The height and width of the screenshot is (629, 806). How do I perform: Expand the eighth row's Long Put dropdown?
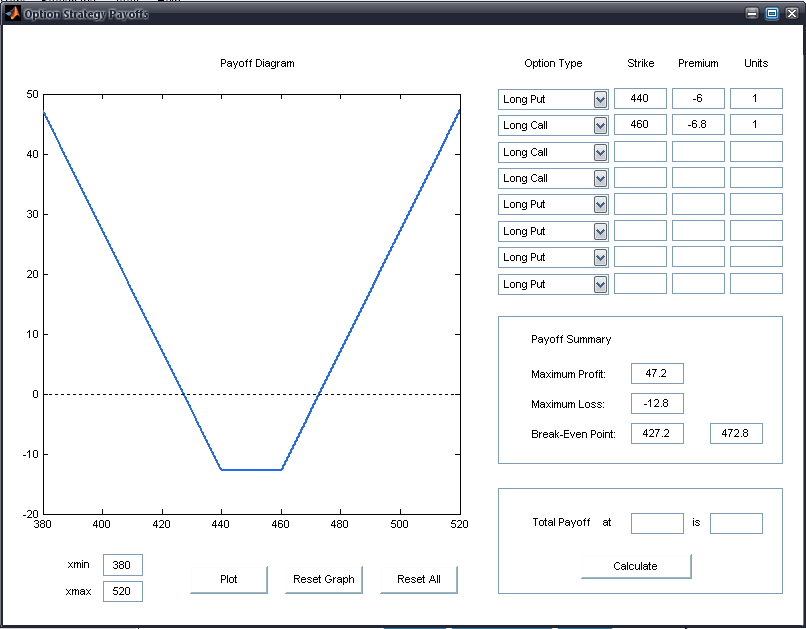point(553,284)
